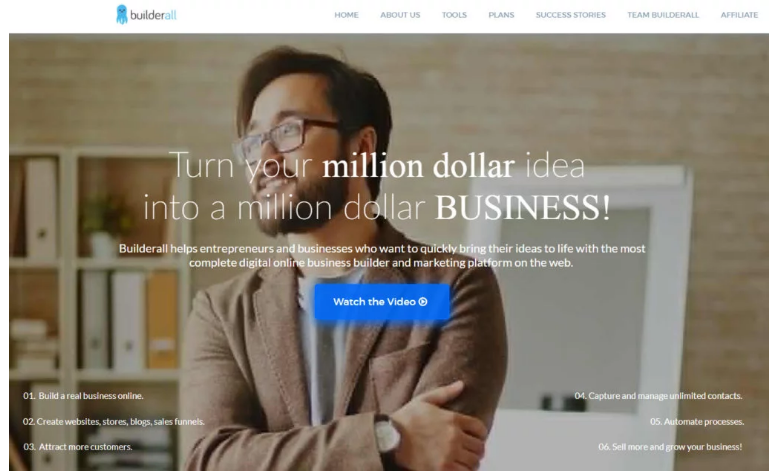This screenshot has height=475, width=776.
Task: Click the Watch the Video button
Action: [x=382, y=301]
